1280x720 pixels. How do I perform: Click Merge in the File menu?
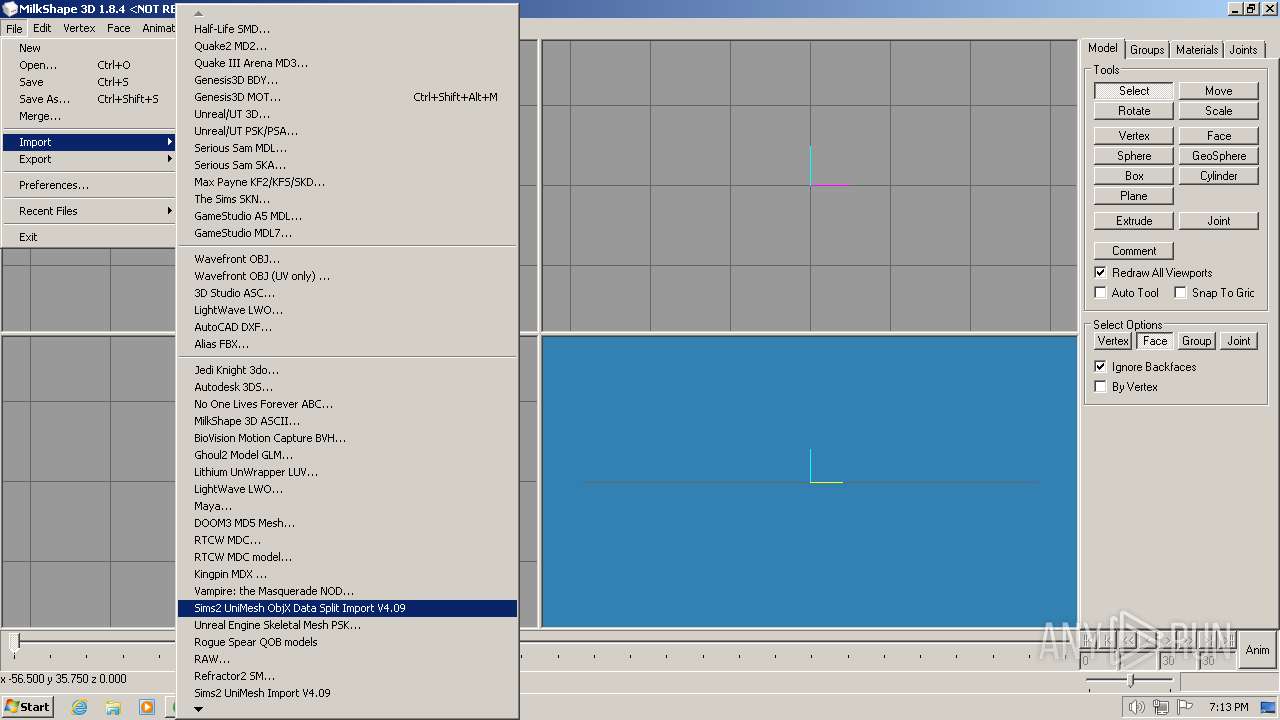click(x=89, y=116)
